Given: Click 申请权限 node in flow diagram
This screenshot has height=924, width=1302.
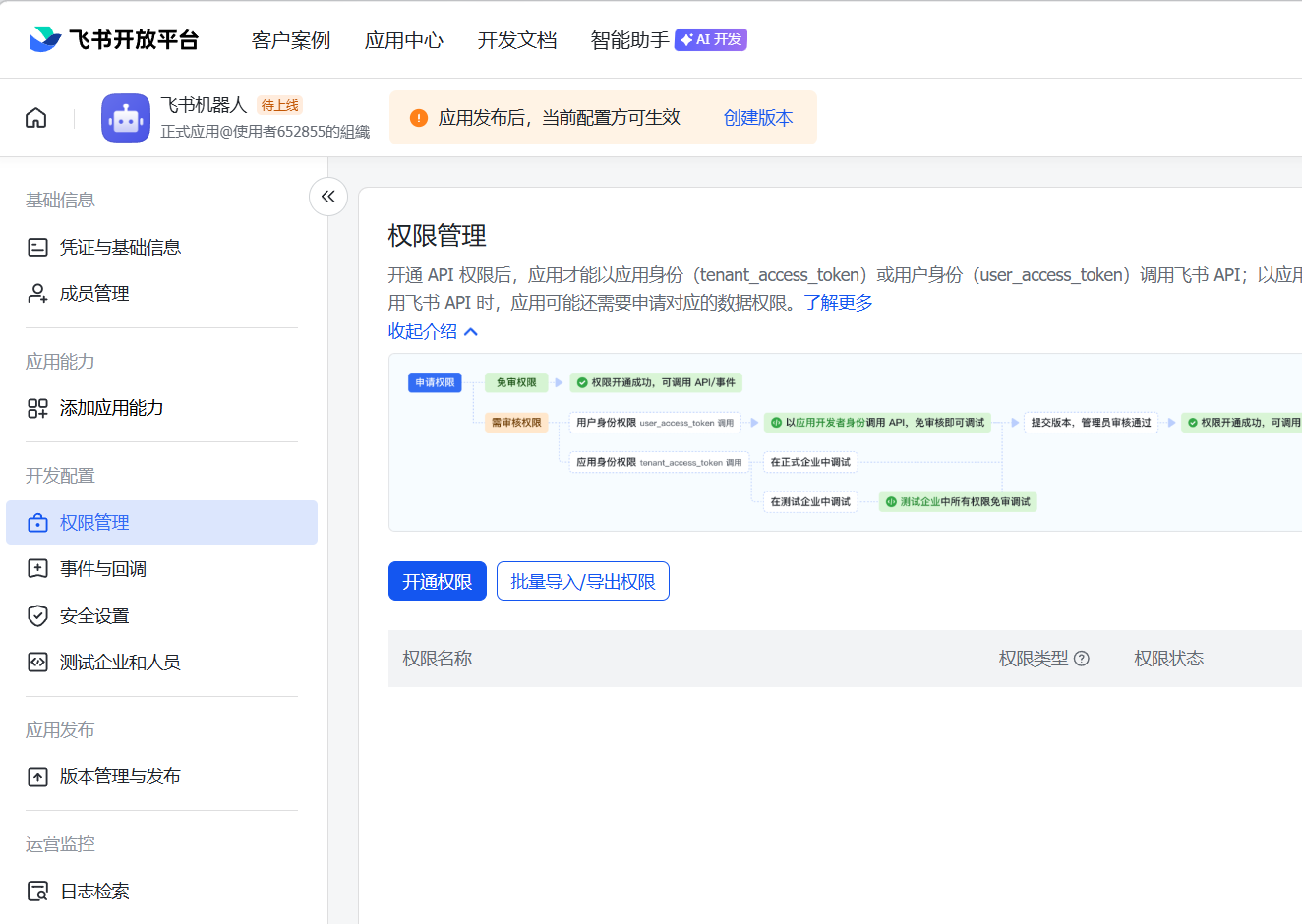Looking at the screenshot, I should pyautogui.click(x=435, y=382).
